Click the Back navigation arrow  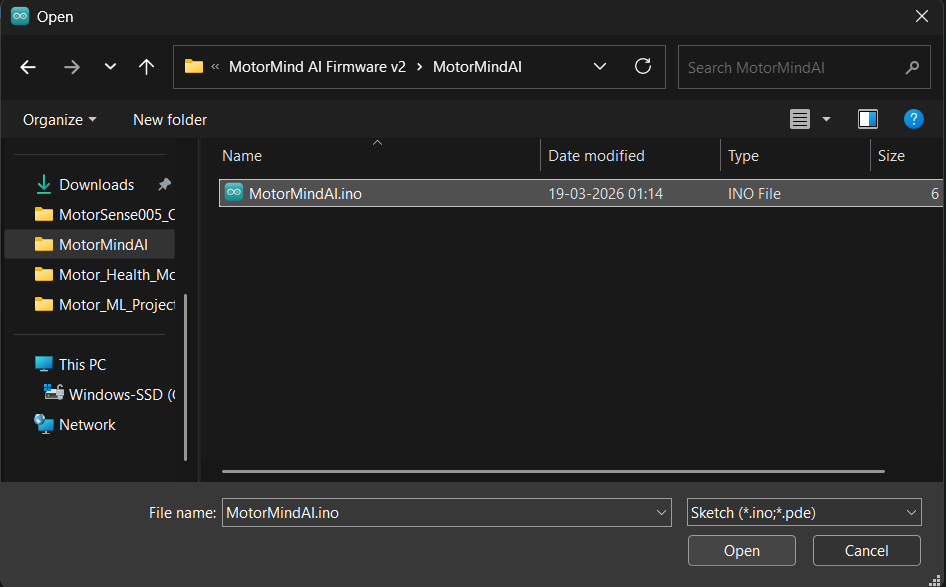(x=28, y=67)
